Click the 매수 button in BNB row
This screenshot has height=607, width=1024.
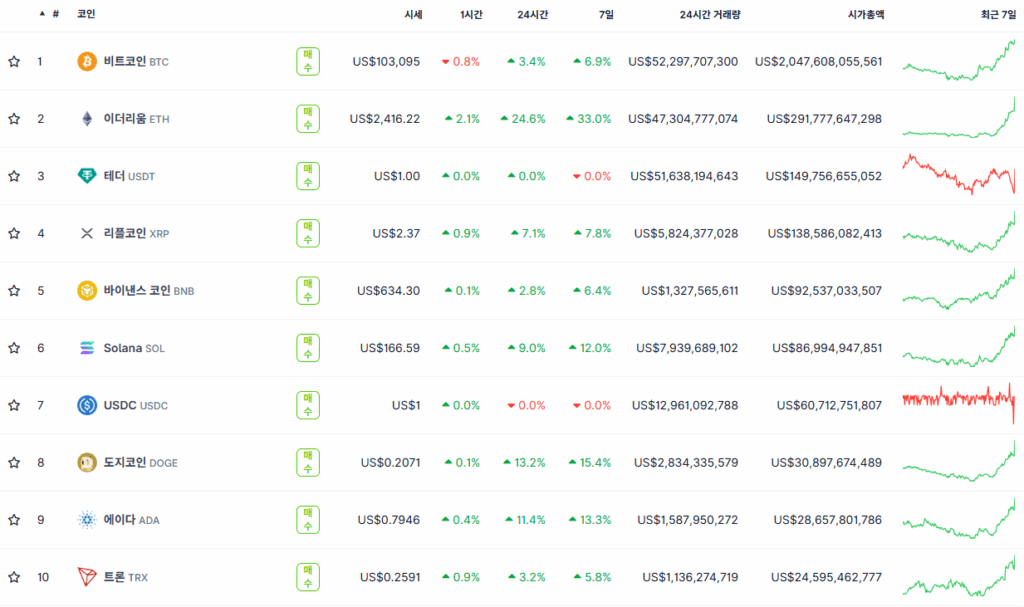click(x=308, y=291)
